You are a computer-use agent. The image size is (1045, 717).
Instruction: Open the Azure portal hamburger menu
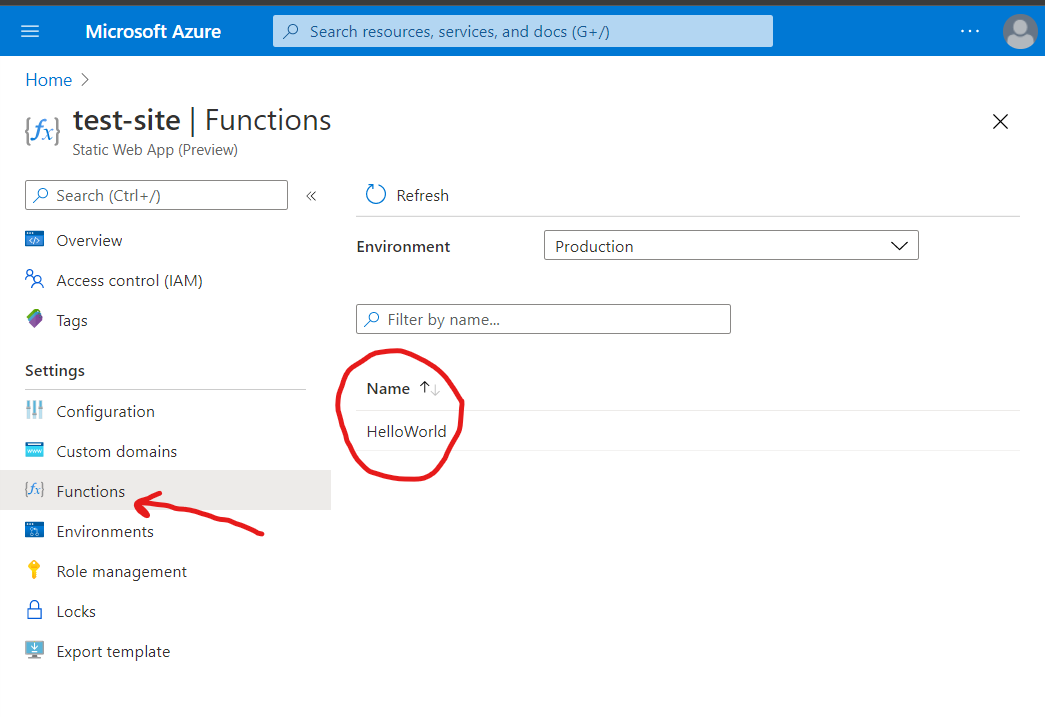pyautogui.click(x=30, y=31)
